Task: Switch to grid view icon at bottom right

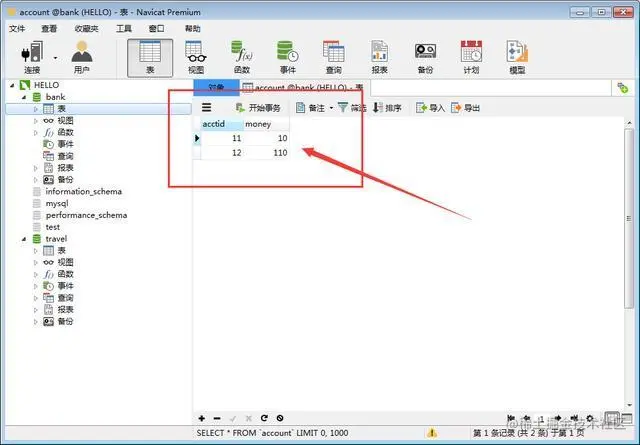Action: 611,418
